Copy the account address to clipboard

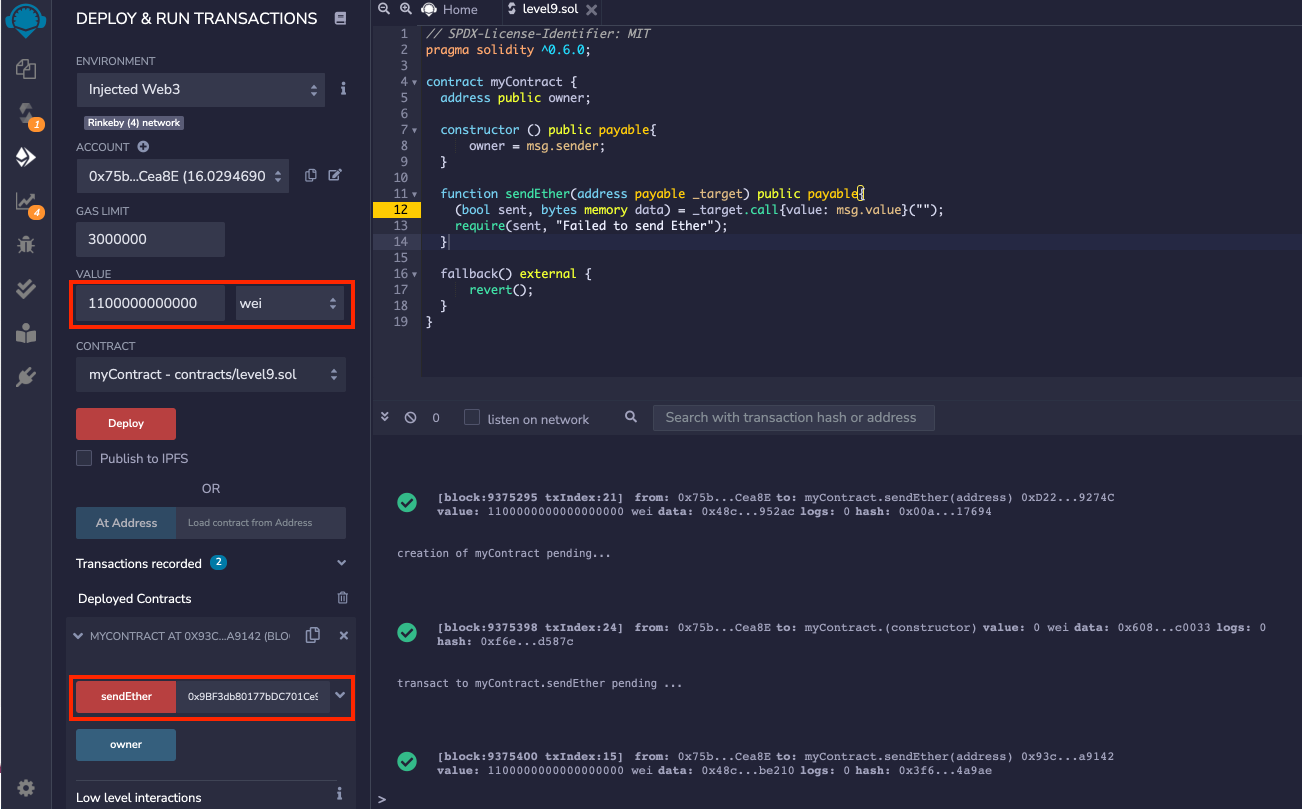click(311, 175)
